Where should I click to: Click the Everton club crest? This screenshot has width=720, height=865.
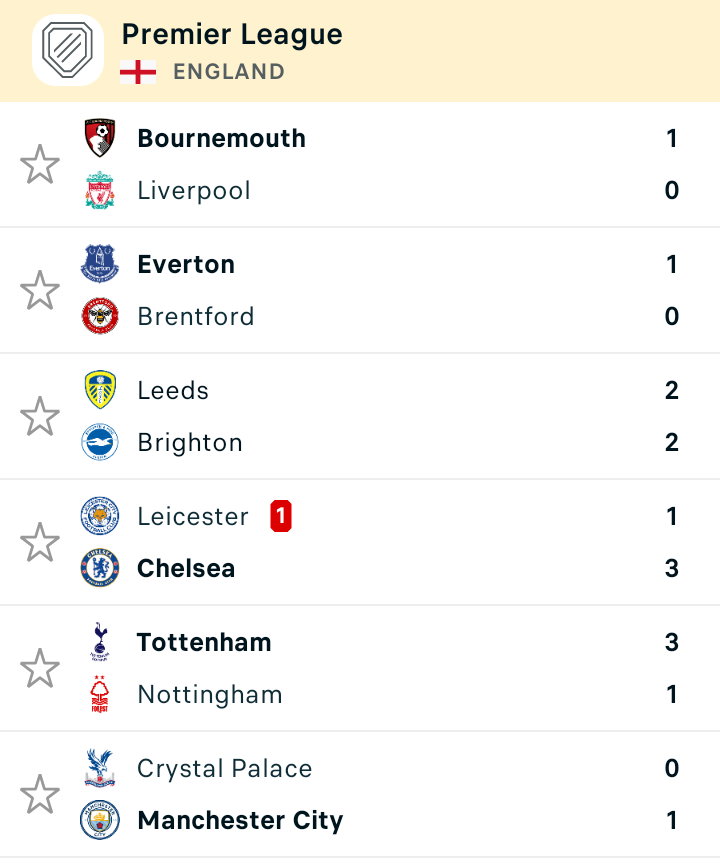[100, 264]
